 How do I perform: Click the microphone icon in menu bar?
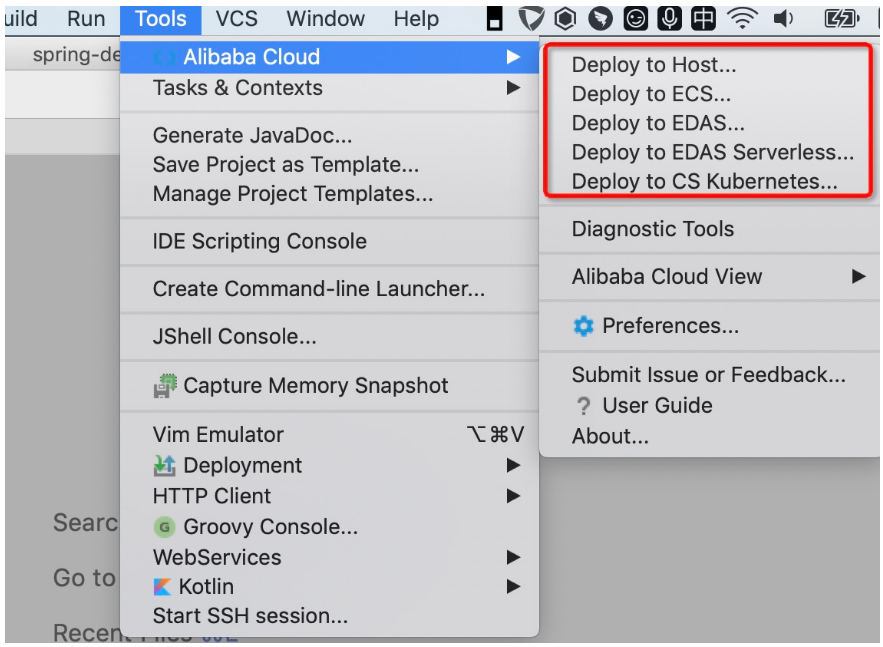[x=670, y=18]
